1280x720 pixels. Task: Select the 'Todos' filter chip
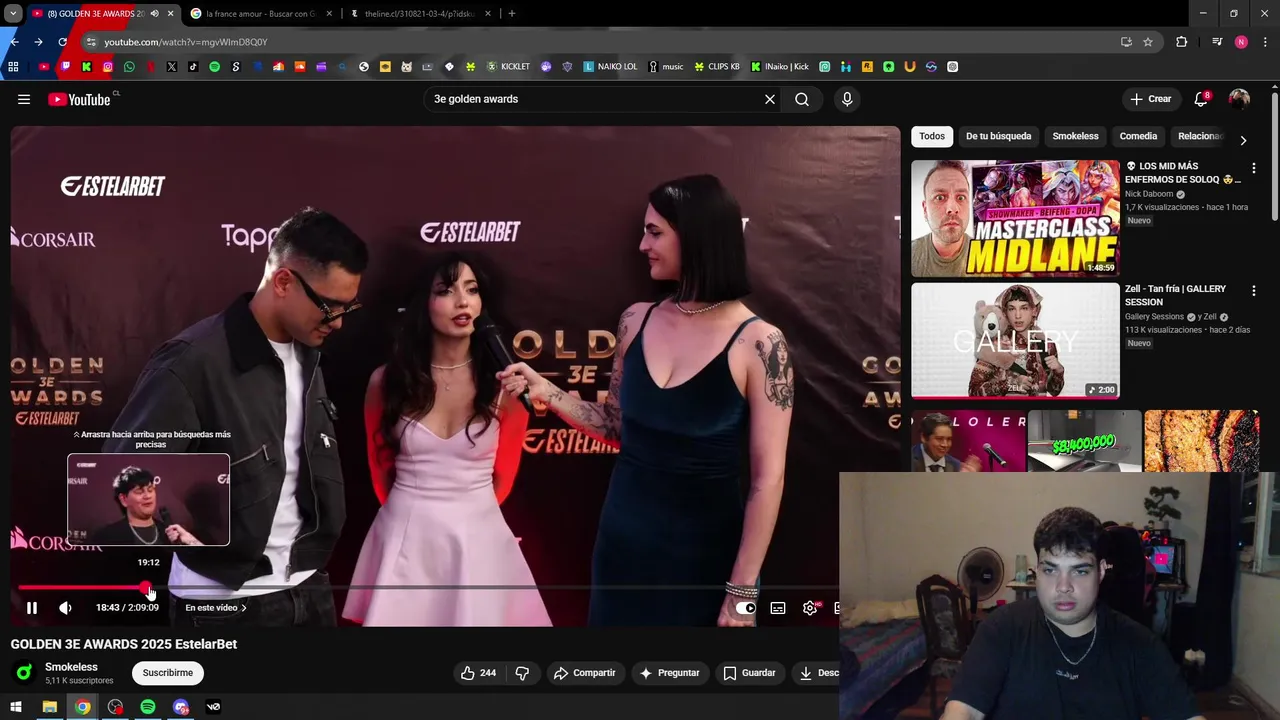tap(932, 136)
